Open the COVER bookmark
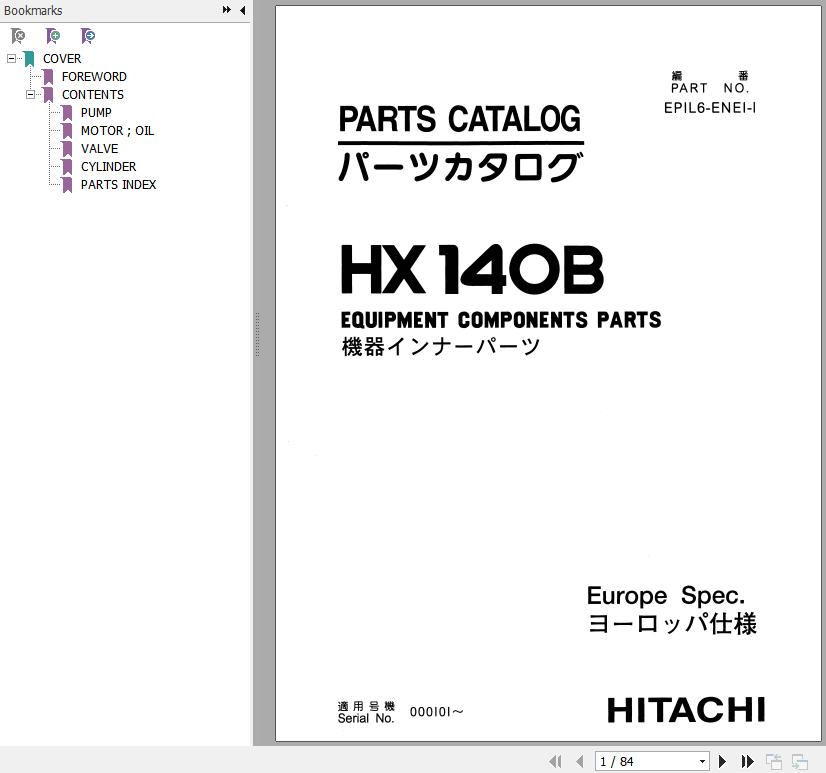 62,58
